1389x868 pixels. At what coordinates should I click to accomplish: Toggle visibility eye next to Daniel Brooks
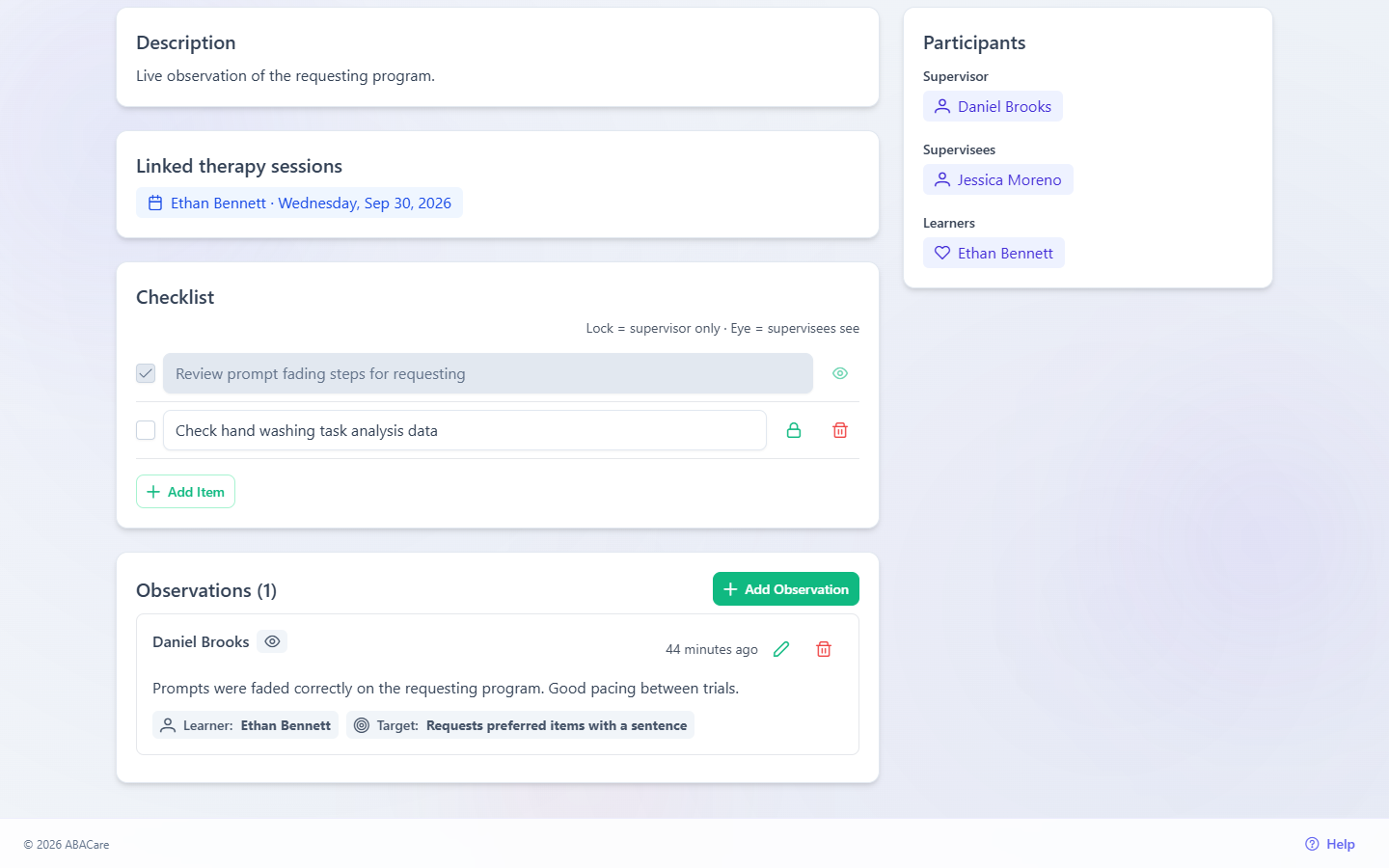click(272, 641)
